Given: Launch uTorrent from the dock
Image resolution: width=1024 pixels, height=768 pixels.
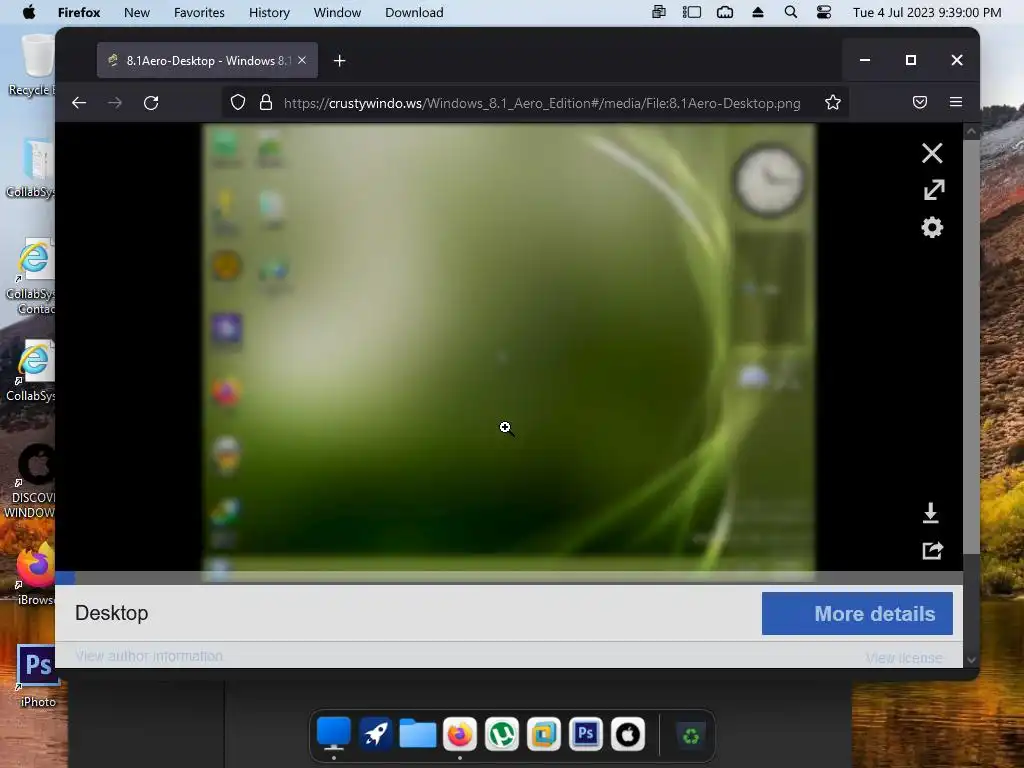Looking at the screenshot, I should tap(502, 734).
